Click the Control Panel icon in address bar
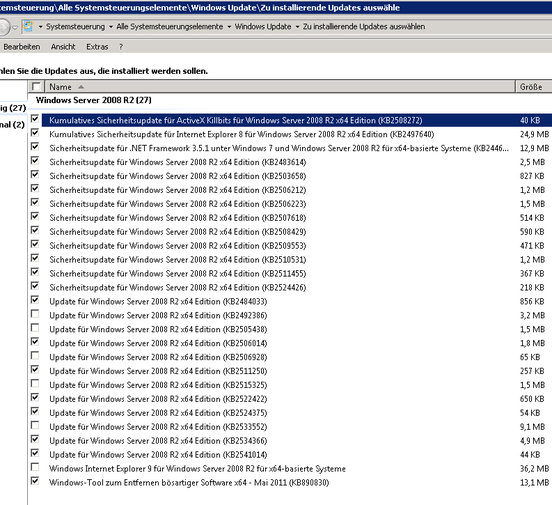The image size is (552, 505). pos(28,26)
